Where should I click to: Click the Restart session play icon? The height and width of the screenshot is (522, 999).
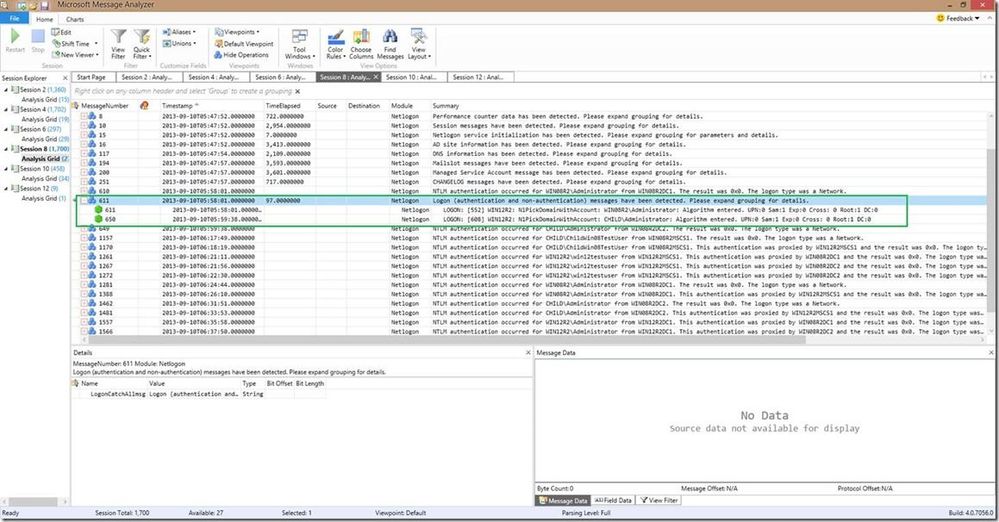coord(15,37)
